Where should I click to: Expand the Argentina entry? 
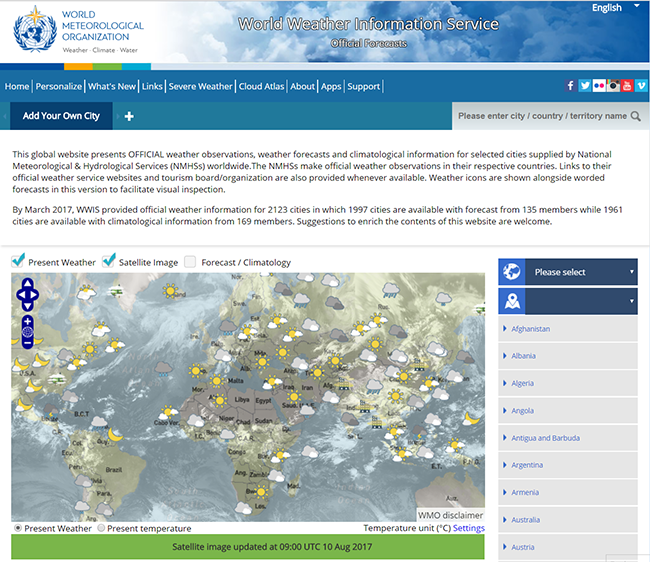tap(568, 465)
